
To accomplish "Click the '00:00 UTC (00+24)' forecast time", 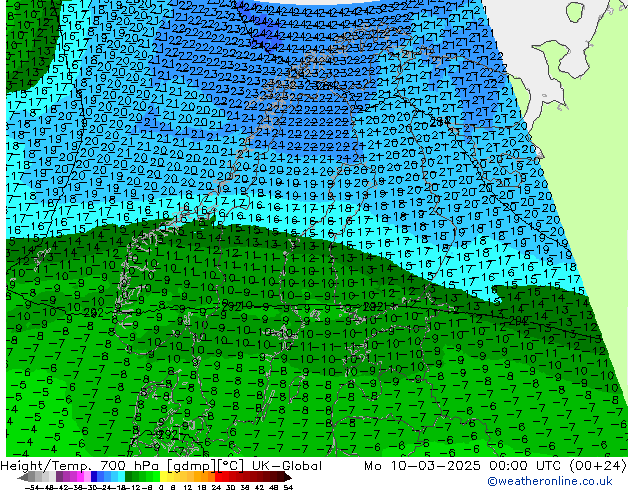I will pyautogui.click(x=558, y=466).
